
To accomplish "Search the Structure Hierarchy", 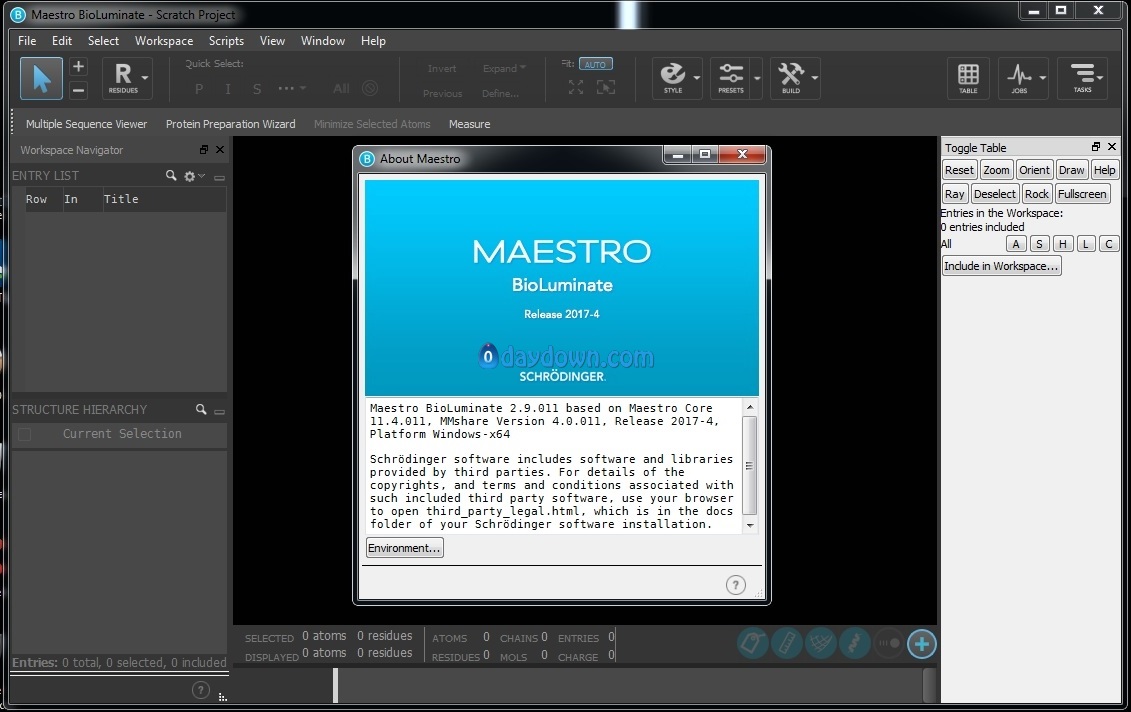I will (201, 409).
